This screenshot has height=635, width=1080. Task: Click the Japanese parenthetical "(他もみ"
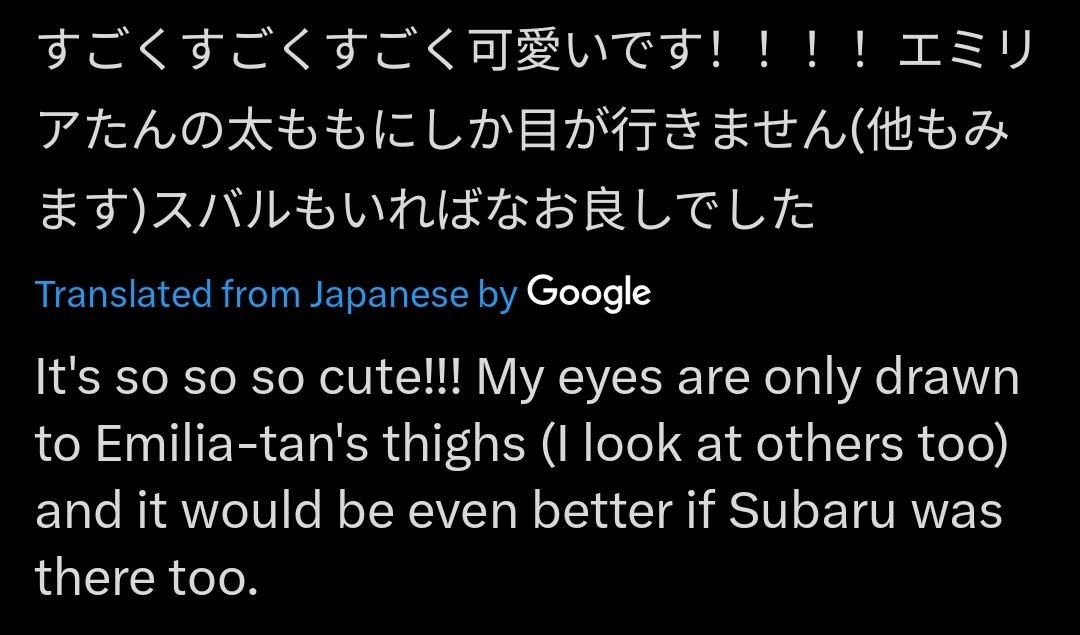pos(925,134)
